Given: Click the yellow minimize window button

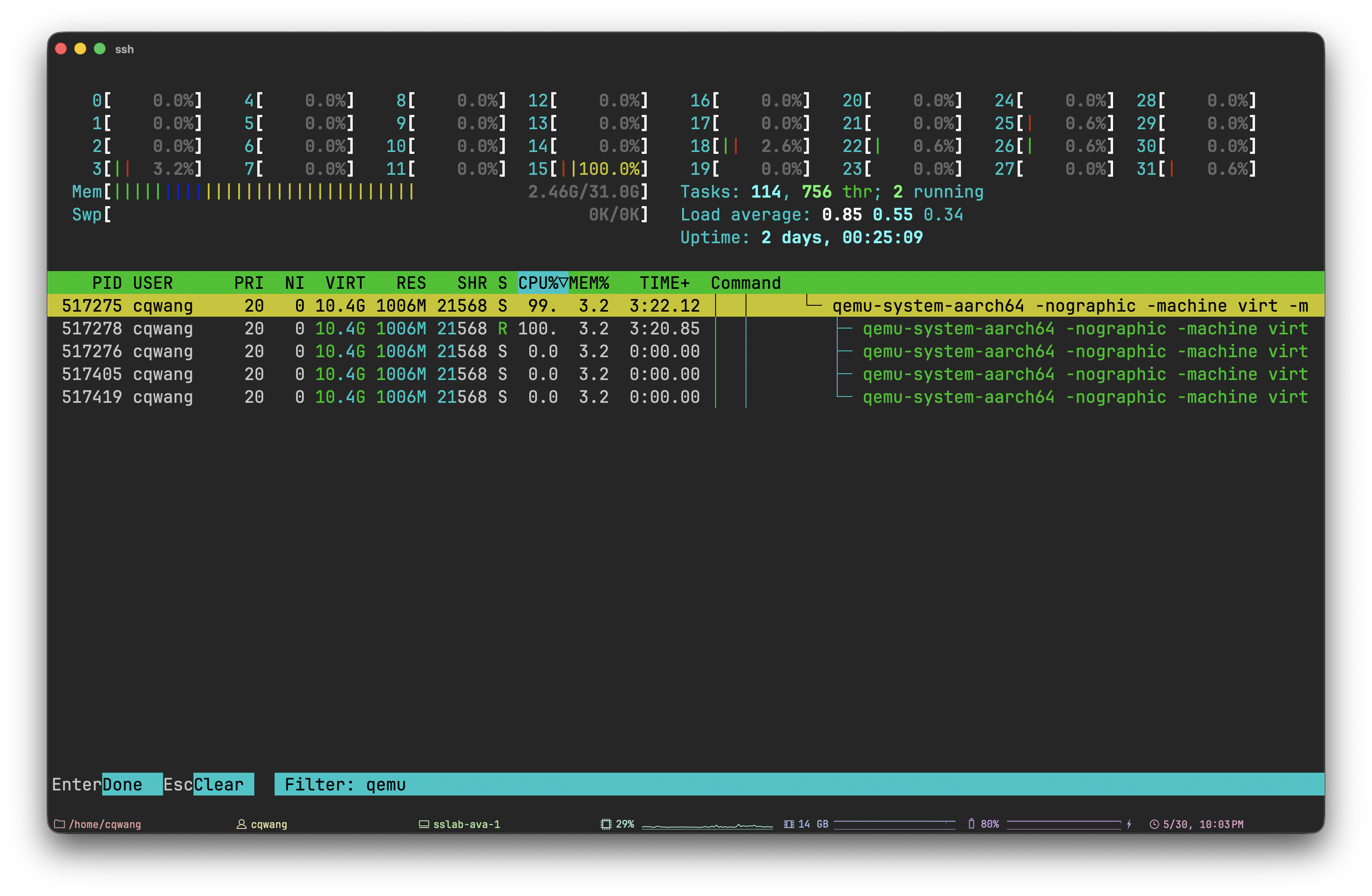Looking at the screenshot, I should click(x=80, y=49).
